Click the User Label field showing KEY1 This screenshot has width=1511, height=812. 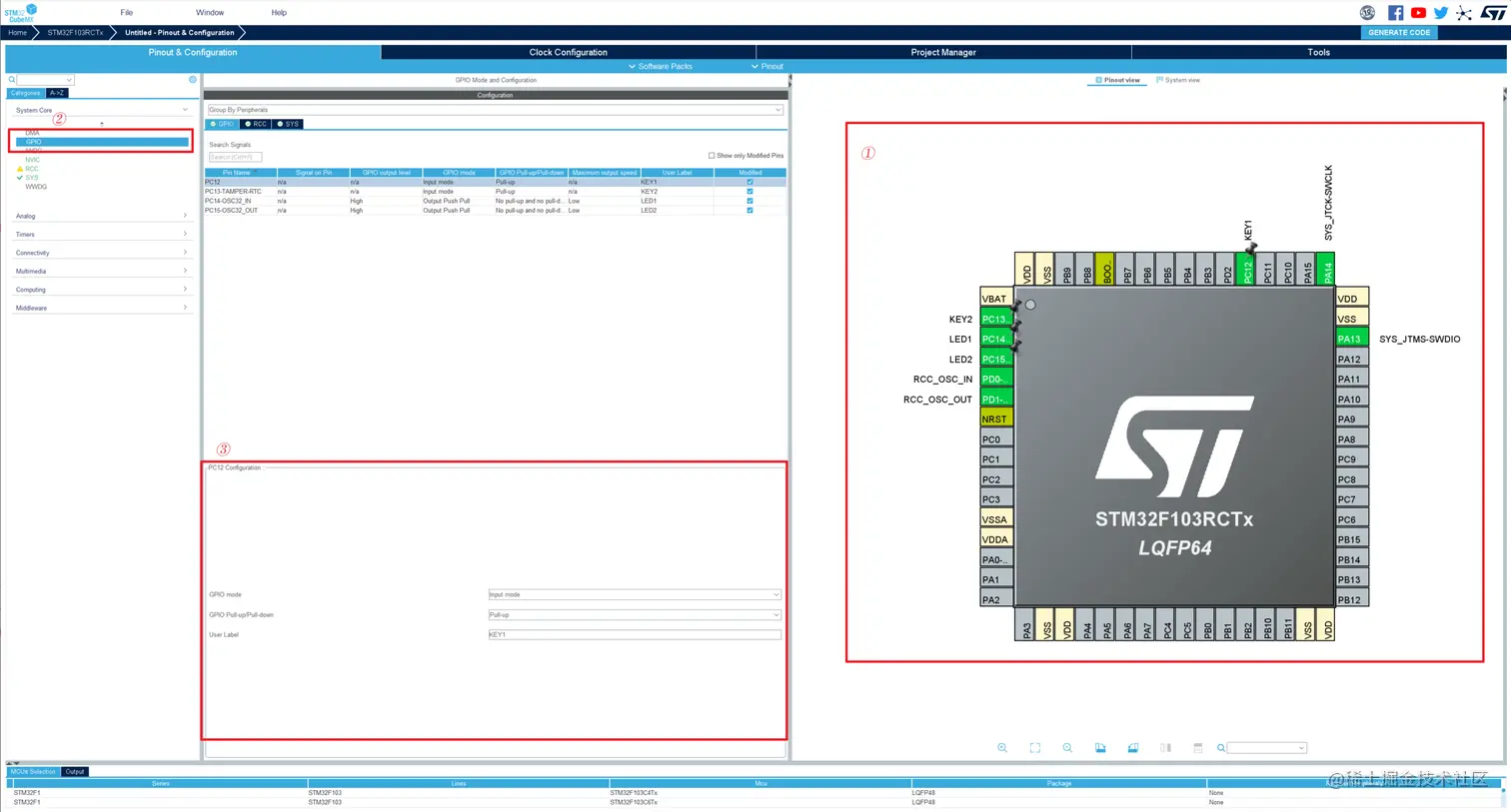pyautogui.click(x=634, y=634)
